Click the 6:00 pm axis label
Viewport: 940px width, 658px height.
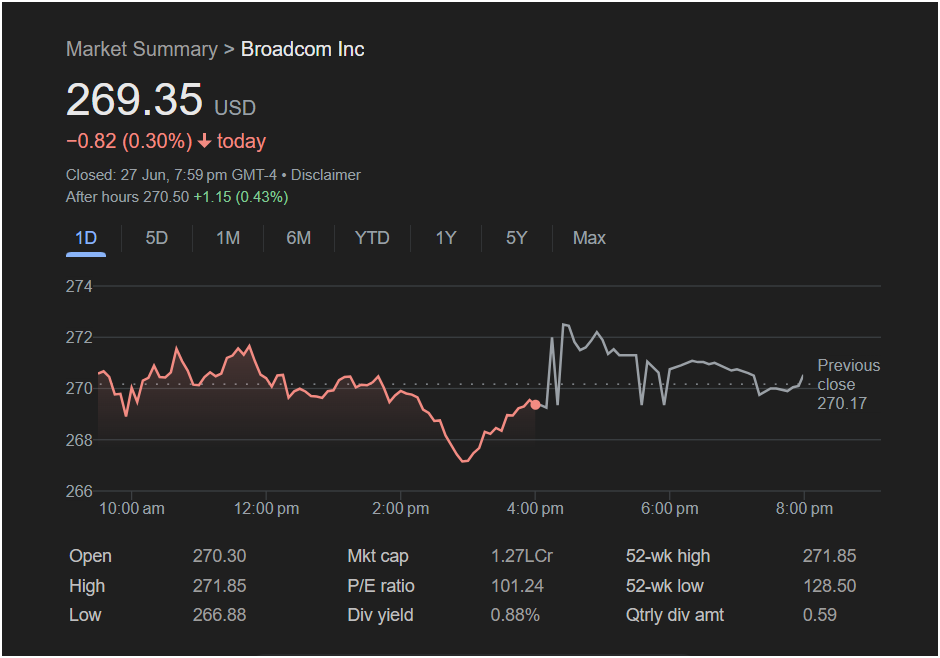pos(670,509)
